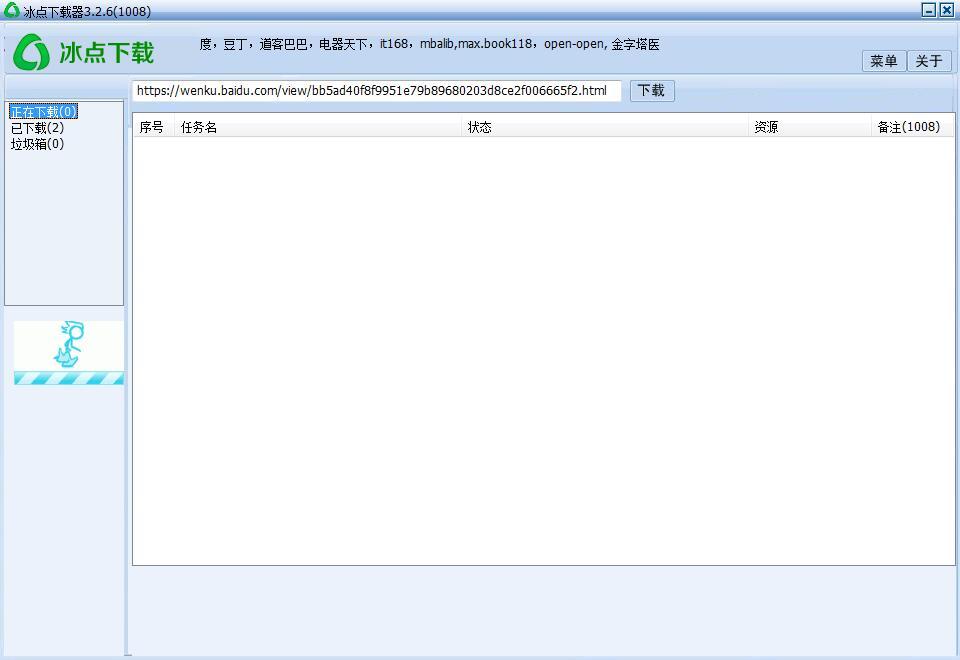Viewport: 960px width, 660px height.
Task: Open the 菜单 menu button
Action: click(883, 61)
